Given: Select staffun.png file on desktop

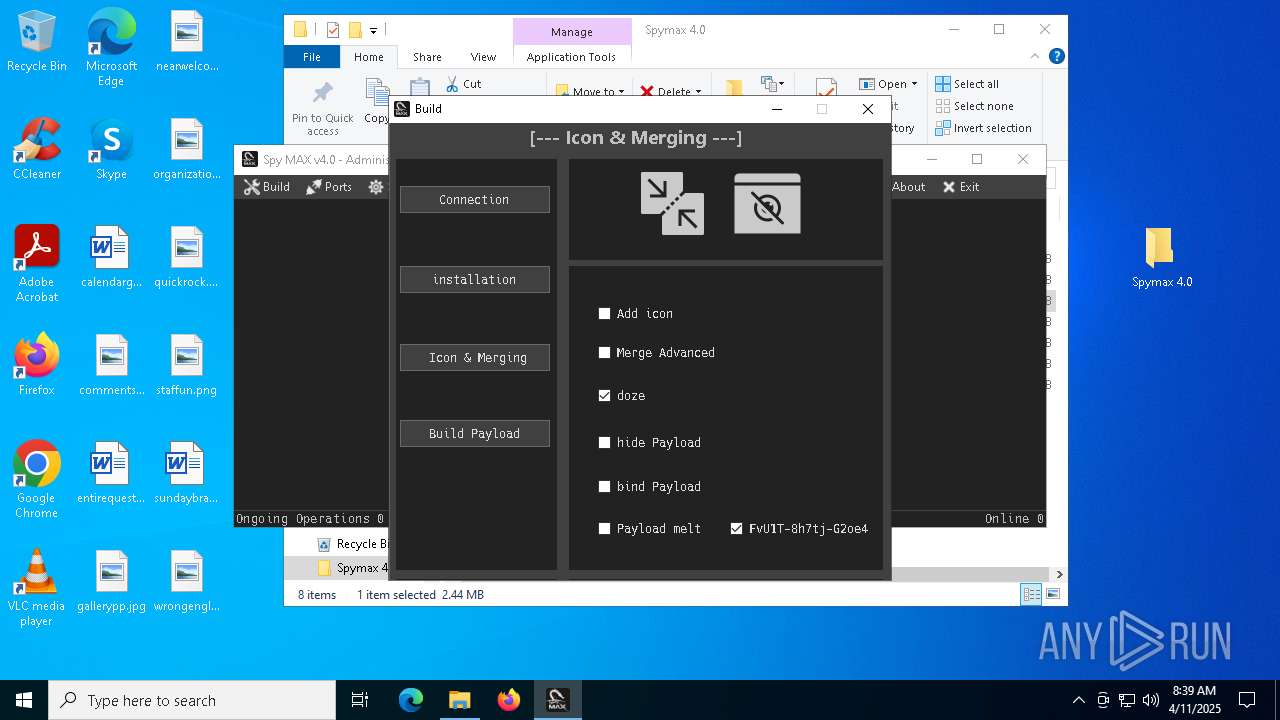Looking at the screenshot, I should pos(186,366).
